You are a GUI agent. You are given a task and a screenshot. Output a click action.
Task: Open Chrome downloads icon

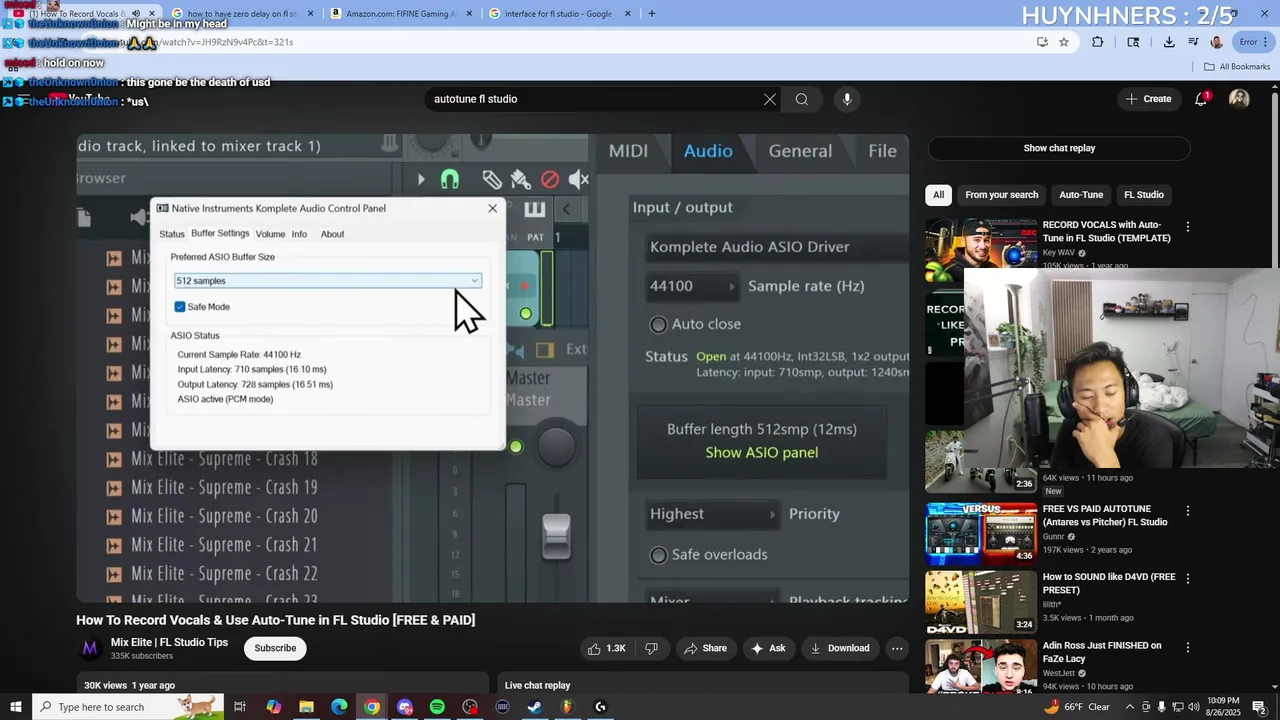1169,42
